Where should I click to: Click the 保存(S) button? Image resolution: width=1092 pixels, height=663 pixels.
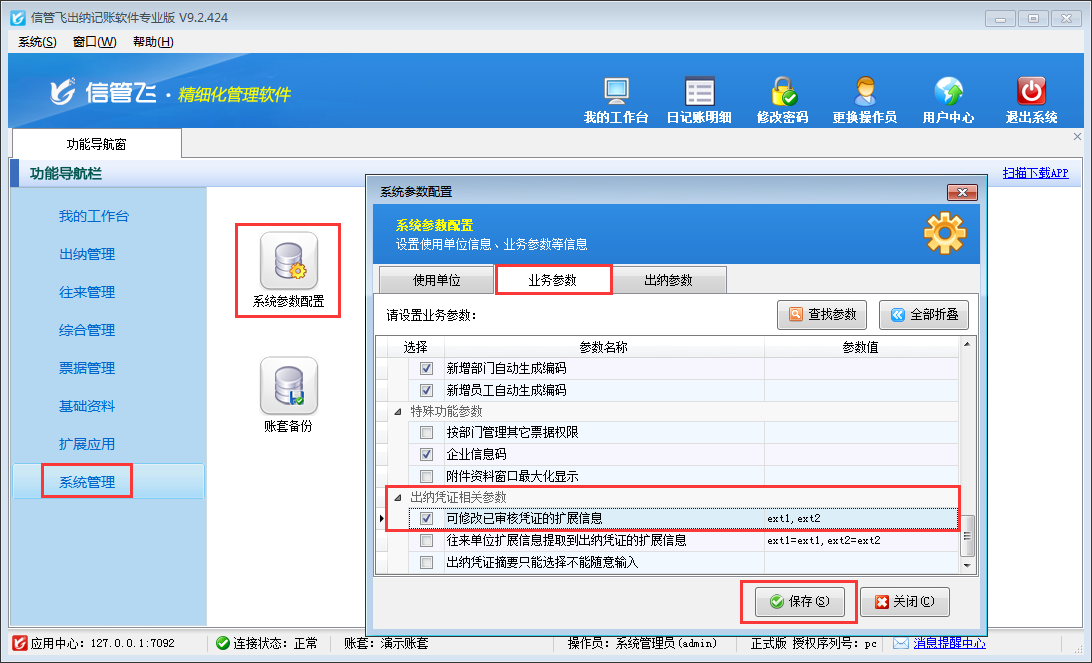coord(798,602)
